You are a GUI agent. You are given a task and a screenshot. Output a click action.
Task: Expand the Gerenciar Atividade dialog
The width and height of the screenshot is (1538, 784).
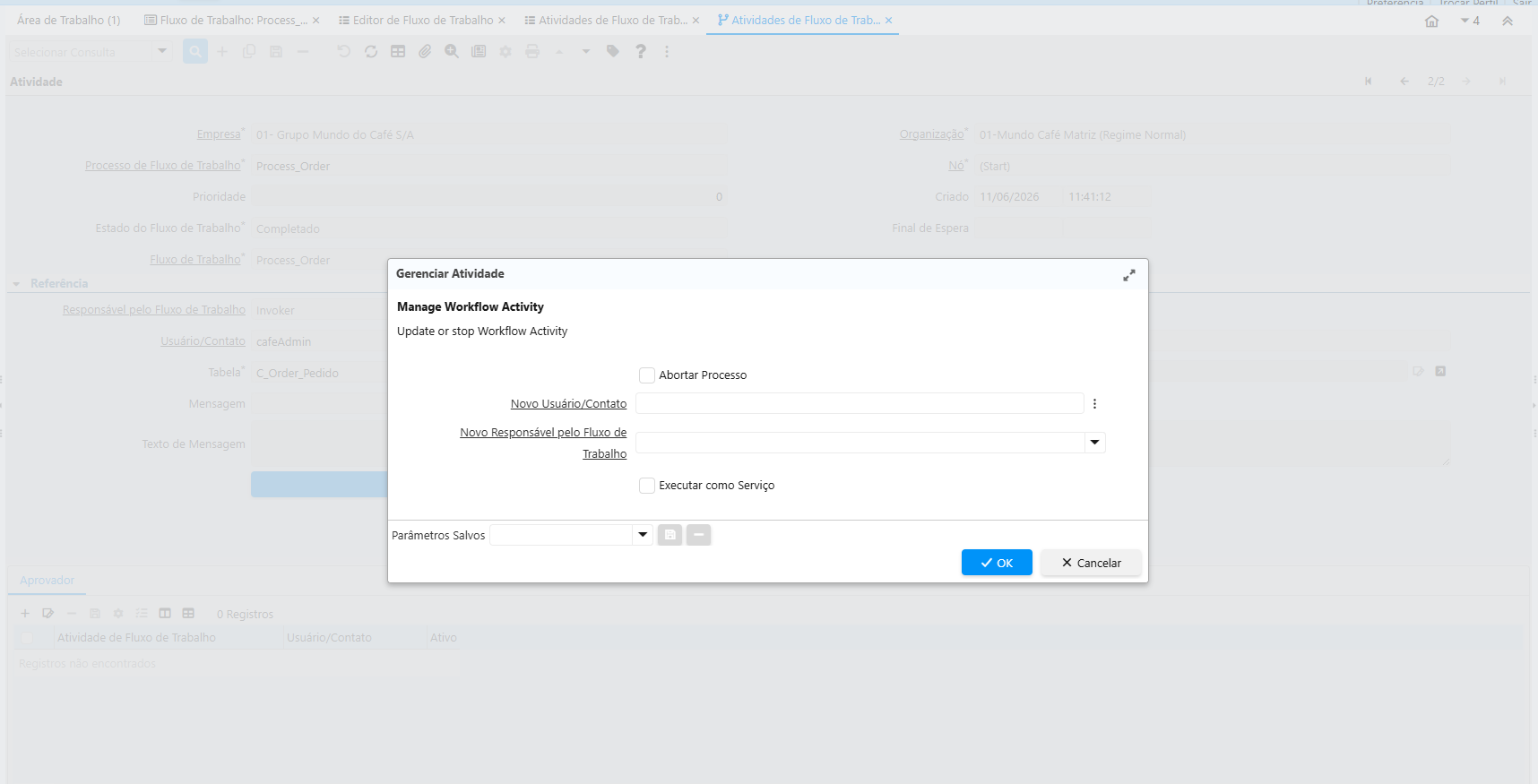(1129, 275)
